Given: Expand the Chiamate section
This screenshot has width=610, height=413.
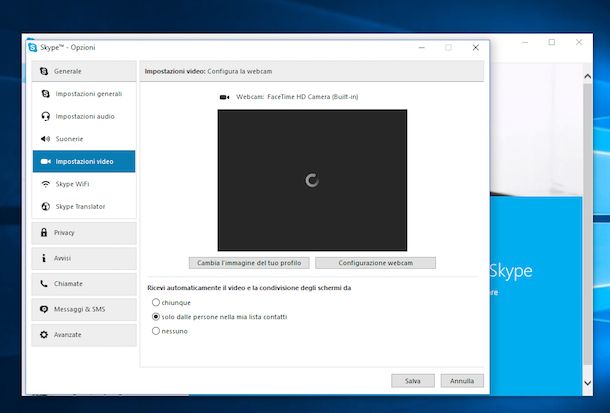Looking at the screenshot, I should click(83, 284).
